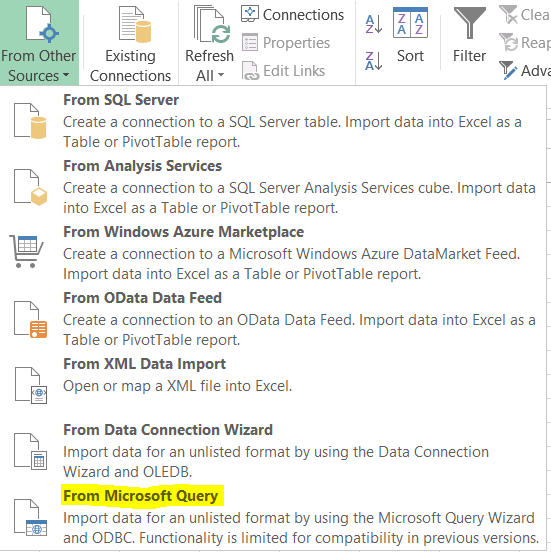Open Existing Connections

(x=130, y=43)
